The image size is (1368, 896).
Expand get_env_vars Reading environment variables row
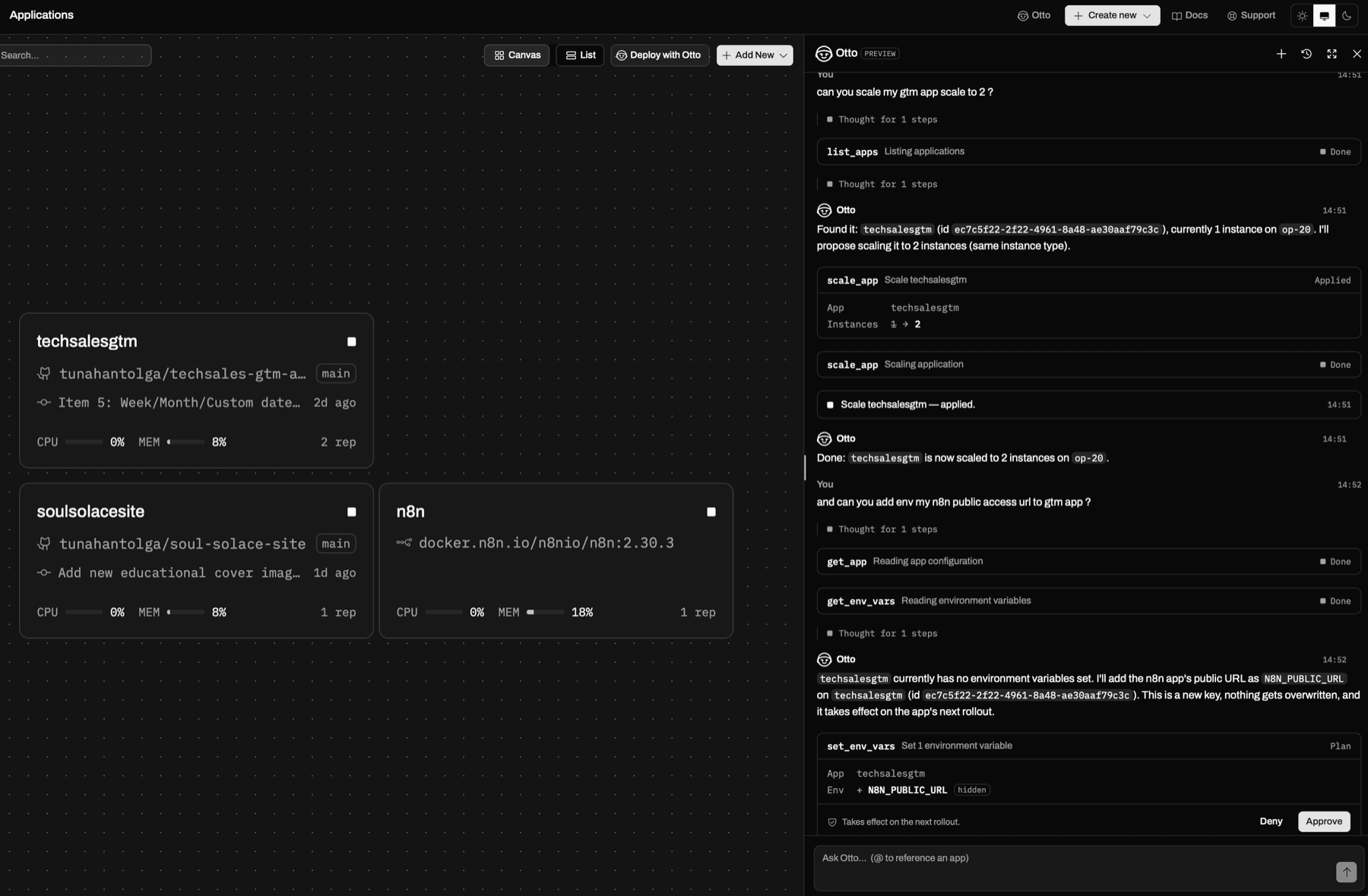click(x=1088, y=601)
